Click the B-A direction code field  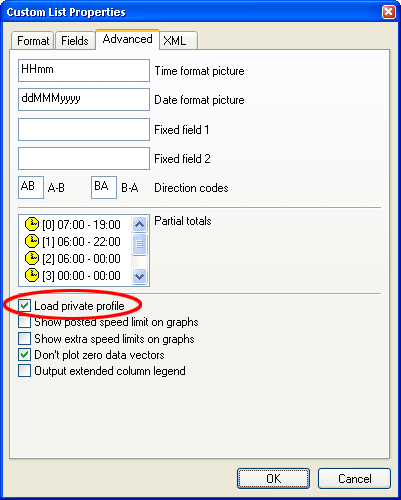point(104,187)
